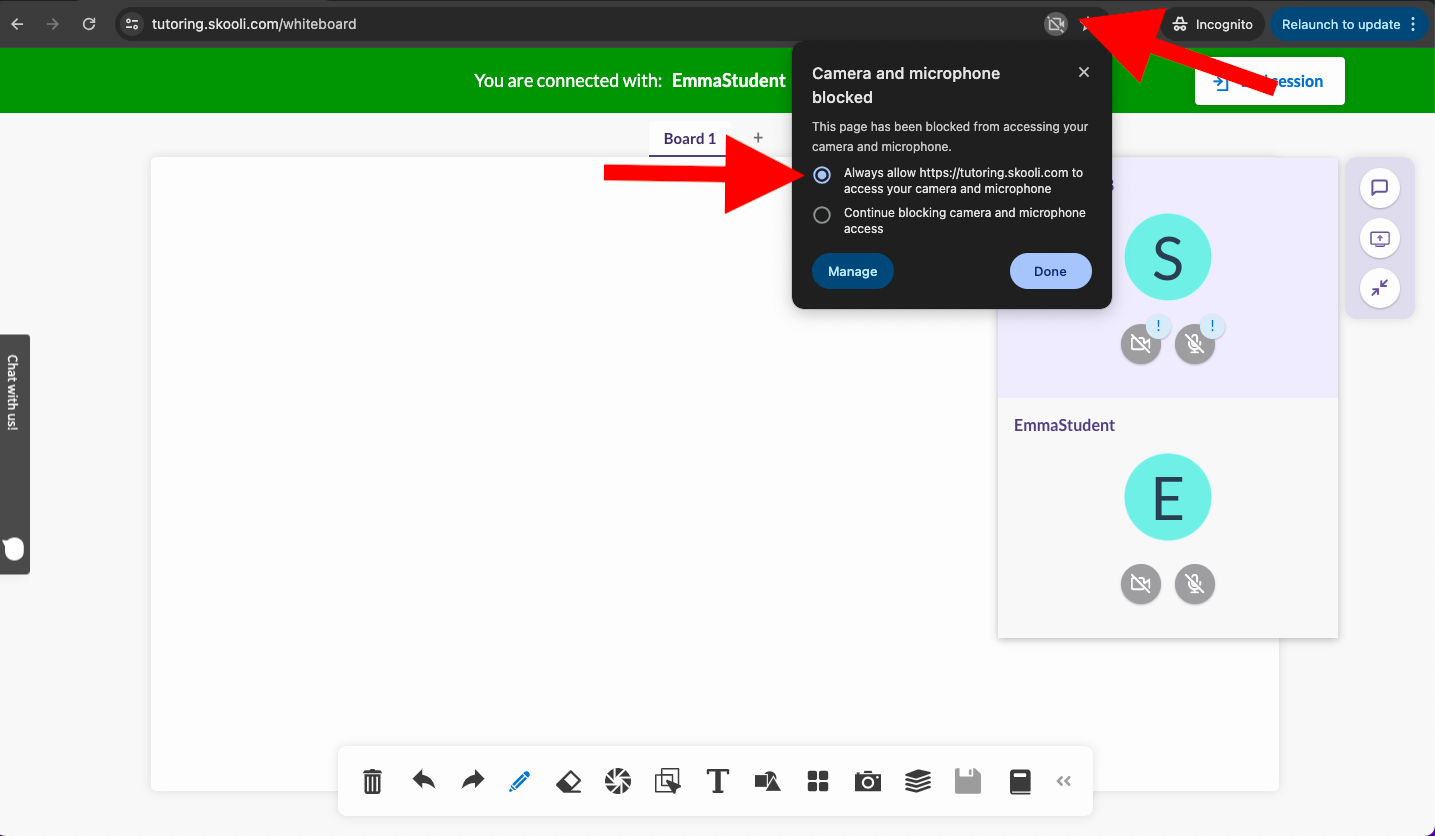This screenshot has width=1435, height=836.
Task: Open the Chat with us side tab
Action: [14, 454]
